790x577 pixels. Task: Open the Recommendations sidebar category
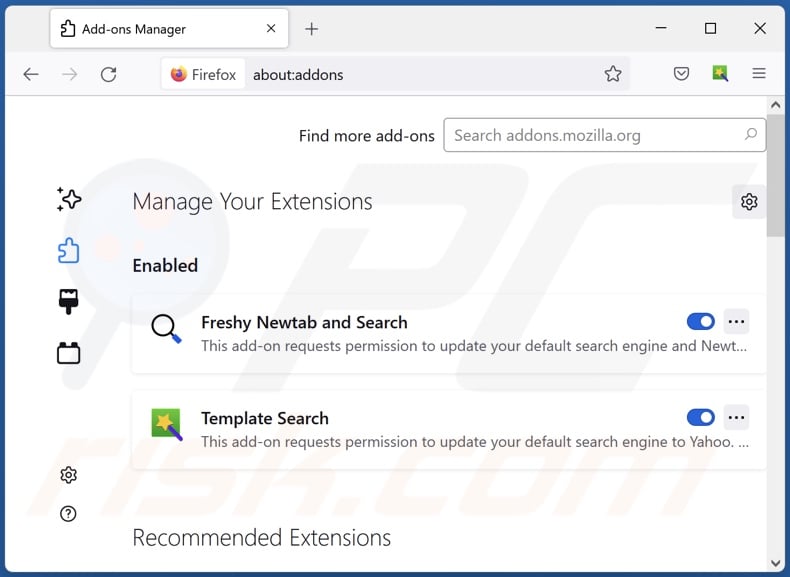pos(69,199)
